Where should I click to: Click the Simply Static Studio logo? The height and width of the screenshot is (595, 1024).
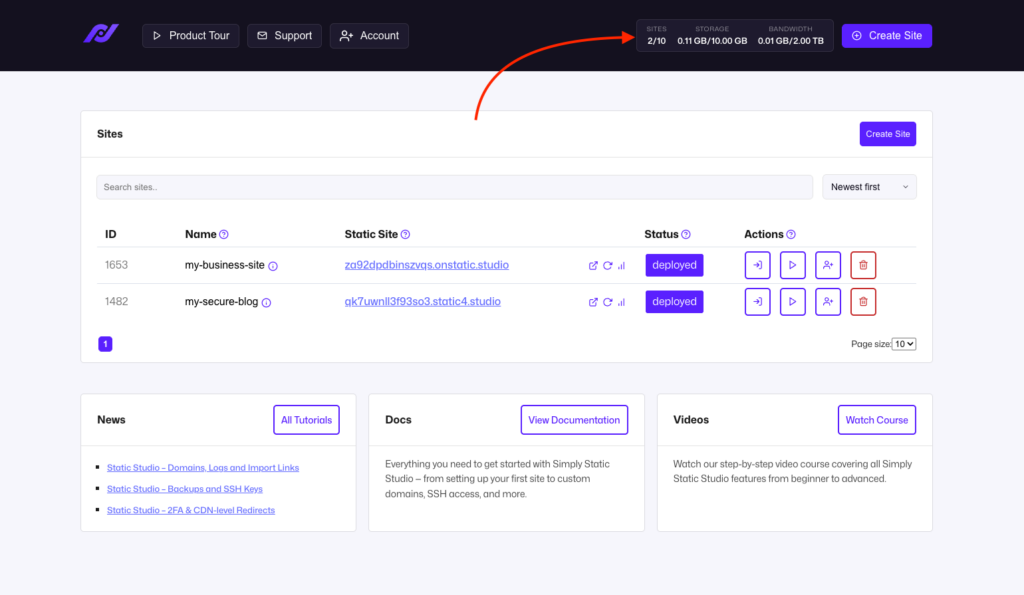[x=101, y=34]
